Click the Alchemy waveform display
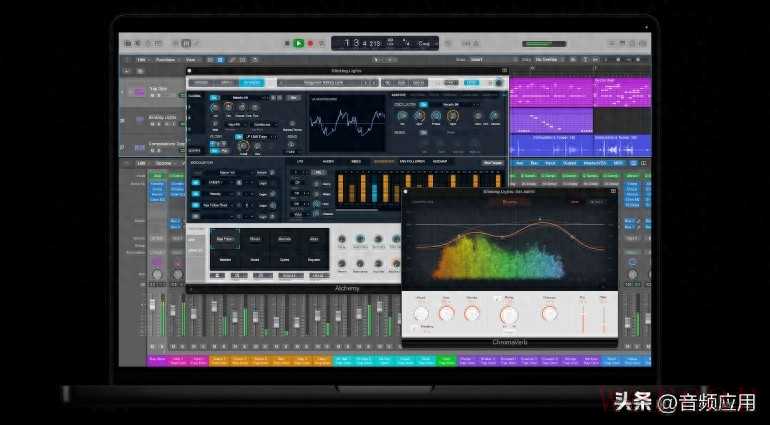Image resolution: width=770 pixels, height=425 pixels. click(x=346, y=124)
